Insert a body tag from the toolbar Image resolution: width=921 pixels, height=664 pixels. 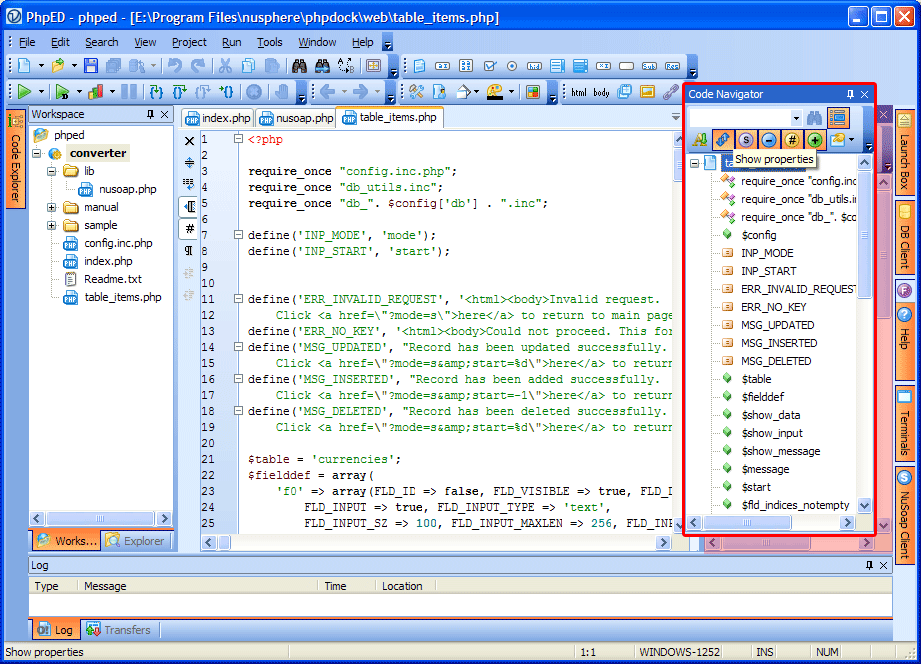(601, 92)
